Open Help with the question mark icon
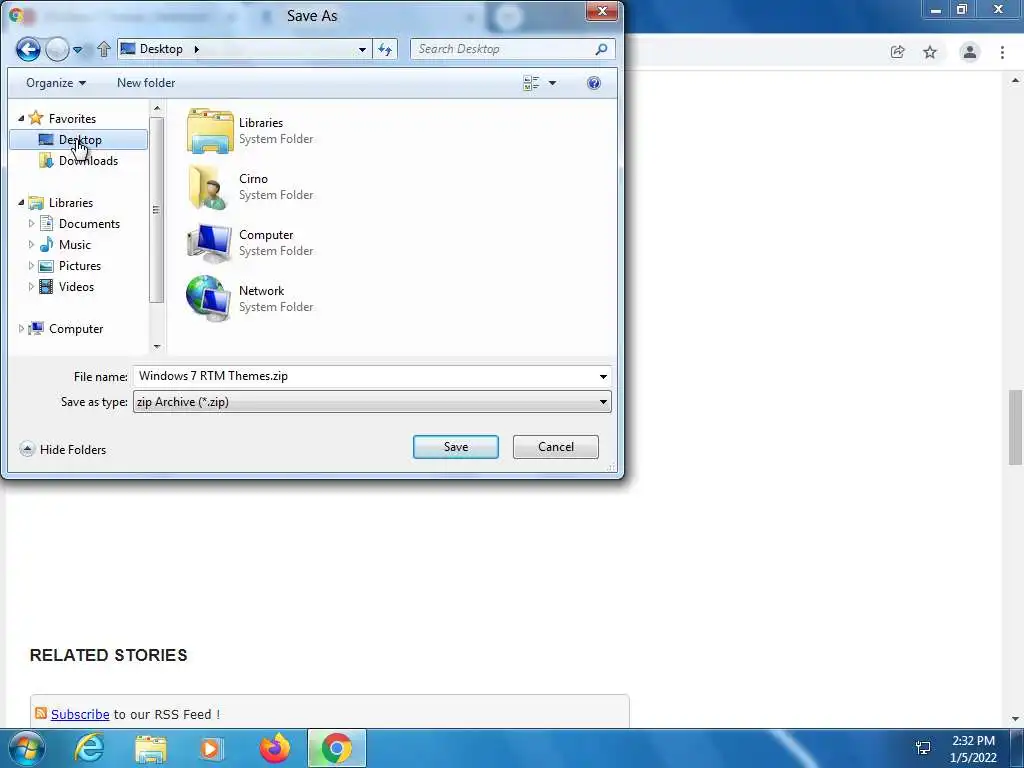Screen dimensions: 1024x768 594,83
